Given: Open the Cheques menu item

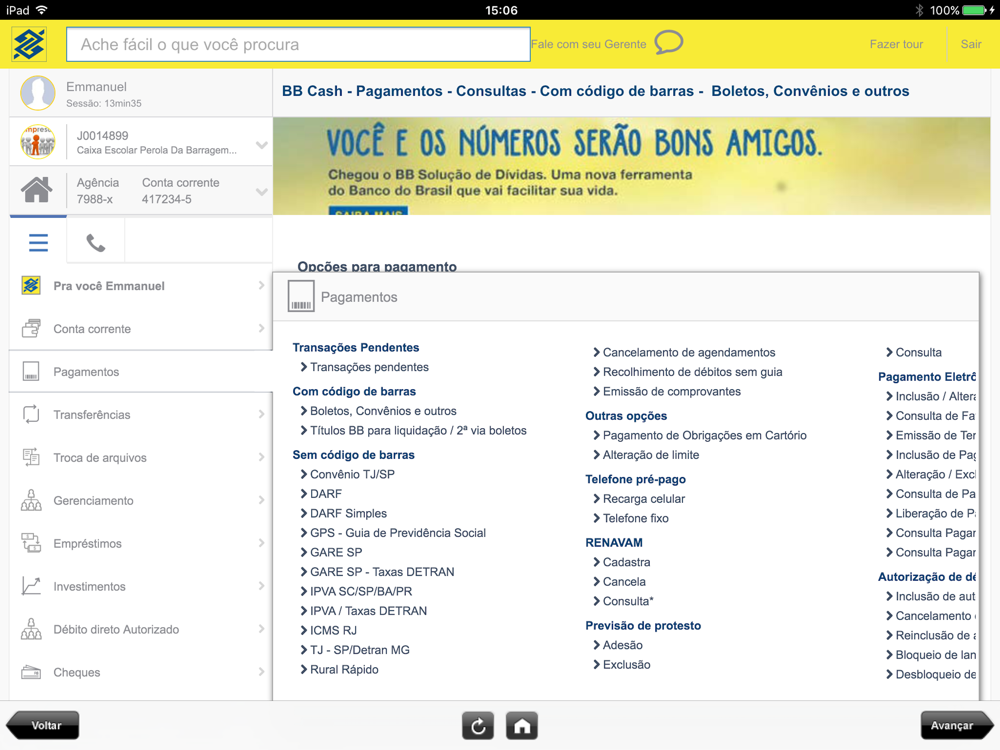Looking at the screenshot, I should click(x=141, y=672).
